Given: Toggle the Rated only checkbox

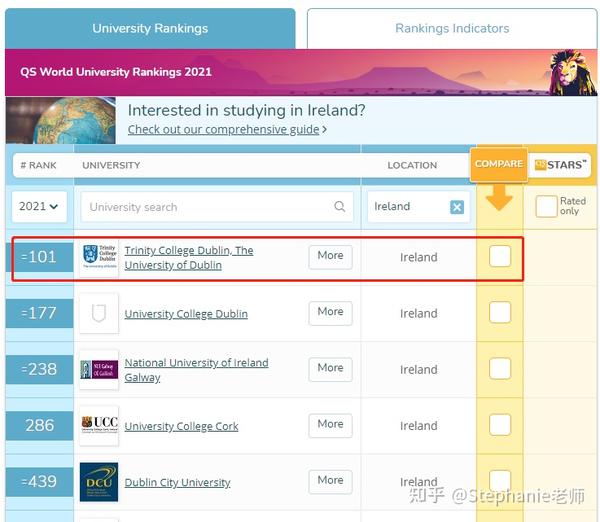Looking at the screenshot, I should [546, 206].
